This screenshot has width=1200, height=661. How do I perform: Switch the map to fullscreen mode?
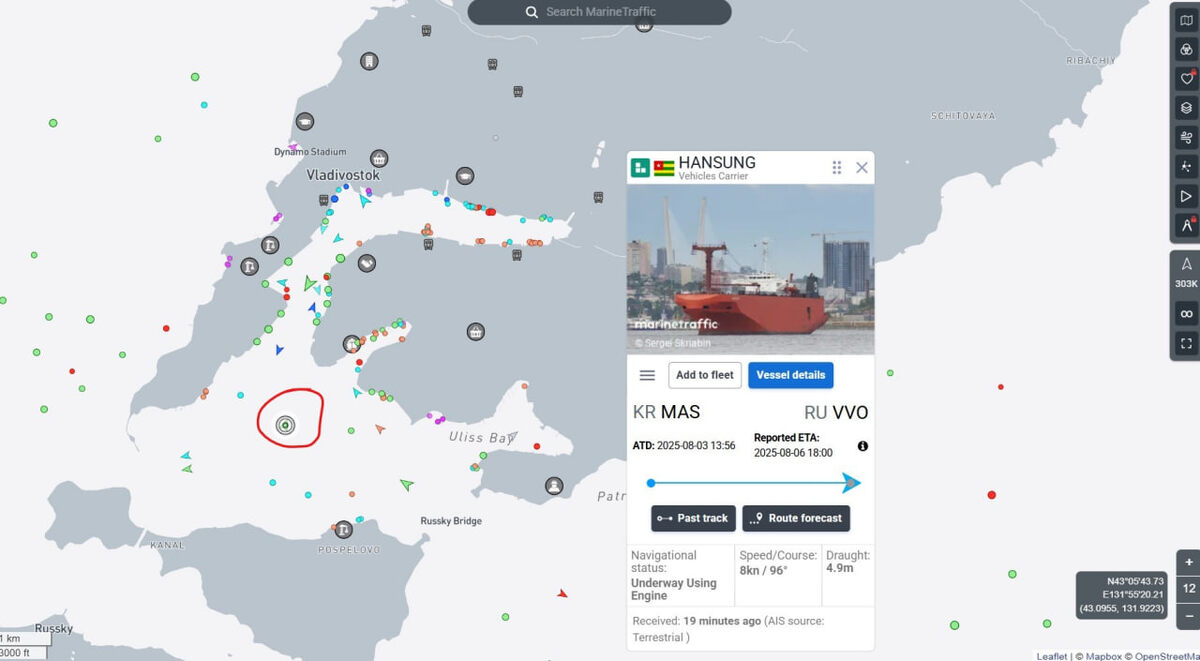tap(1186, 343)
